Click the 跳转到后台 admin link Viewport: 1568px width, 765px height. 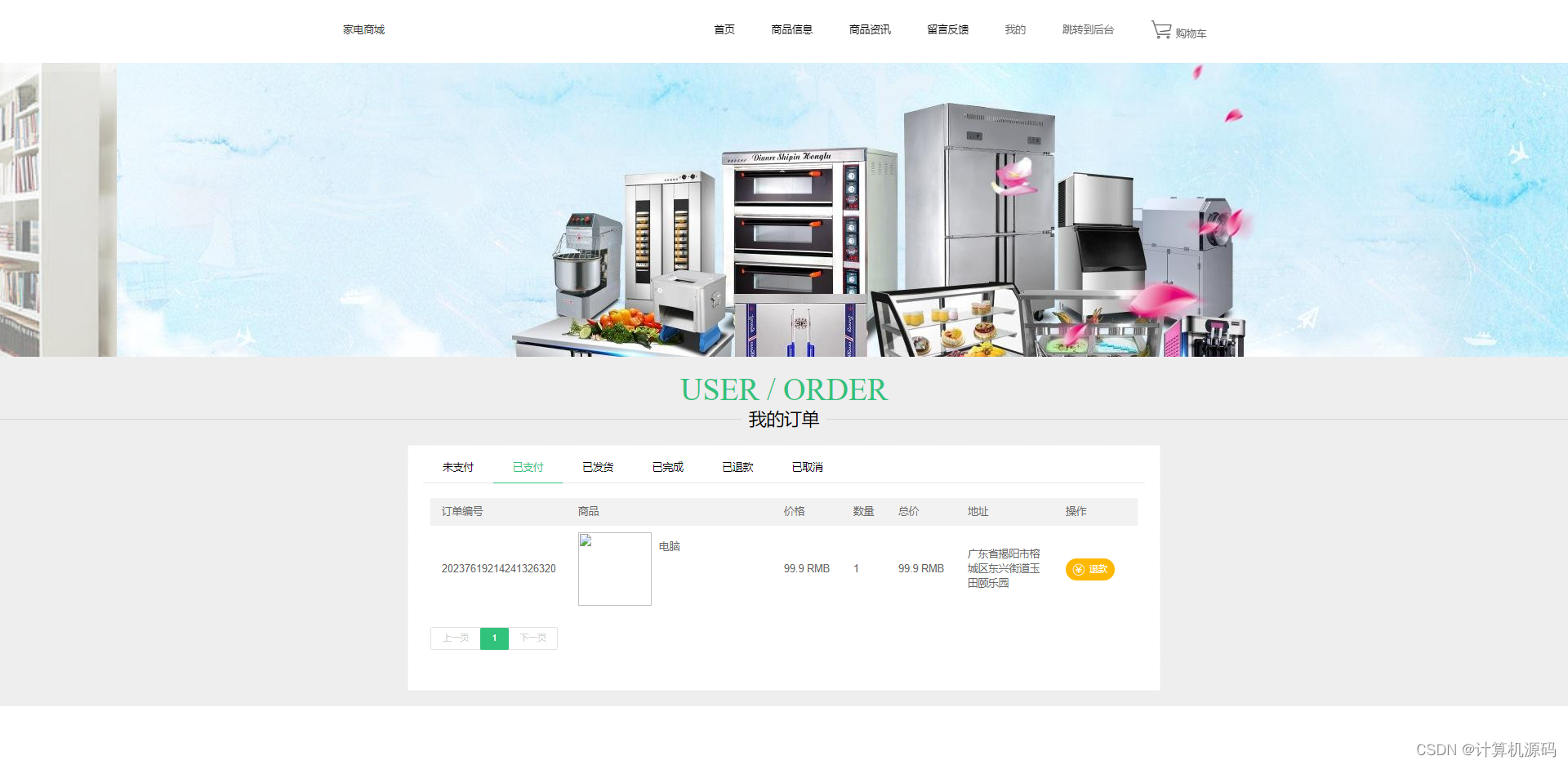click(x=1087, y=29)
